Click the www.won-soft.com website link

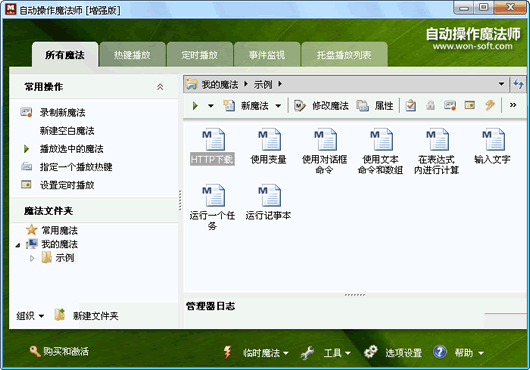point(472,46)
